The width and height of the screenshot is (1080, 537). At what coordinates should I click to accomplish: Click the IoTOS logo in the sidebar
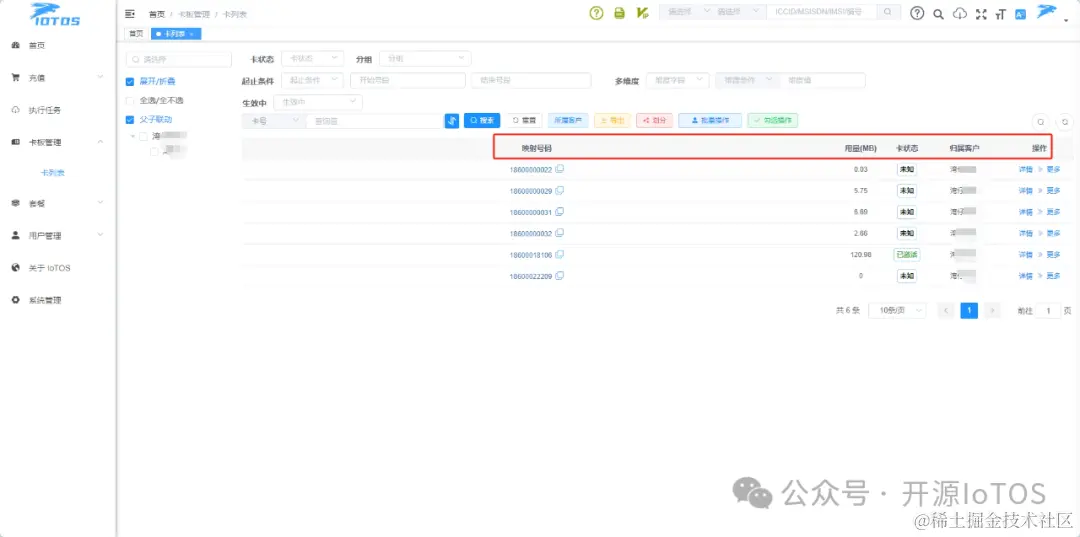[x=55, y=14]
